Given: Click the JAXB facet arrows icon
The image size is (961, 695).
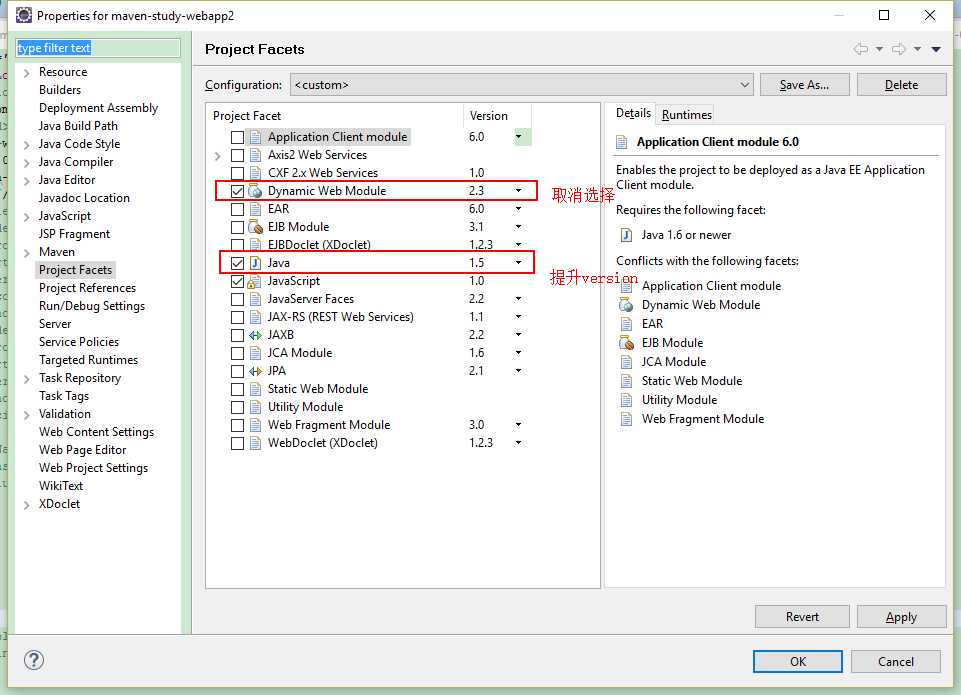Looking at the screenshot, I should click(x=255, y=335).
